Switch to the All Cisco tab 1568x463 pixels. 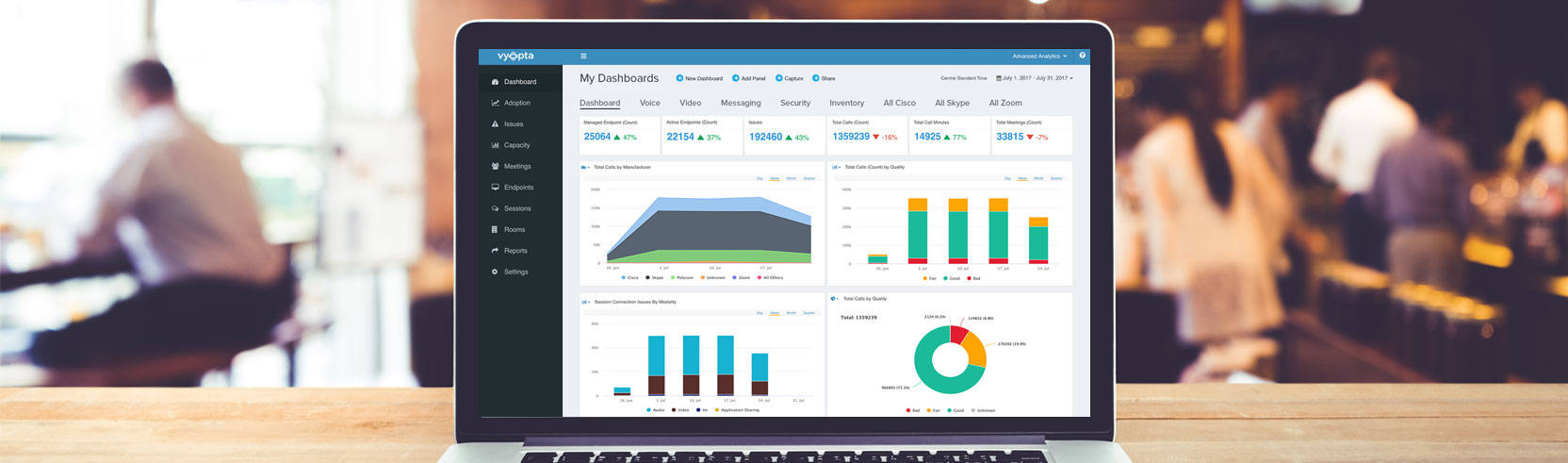point(900,103)
